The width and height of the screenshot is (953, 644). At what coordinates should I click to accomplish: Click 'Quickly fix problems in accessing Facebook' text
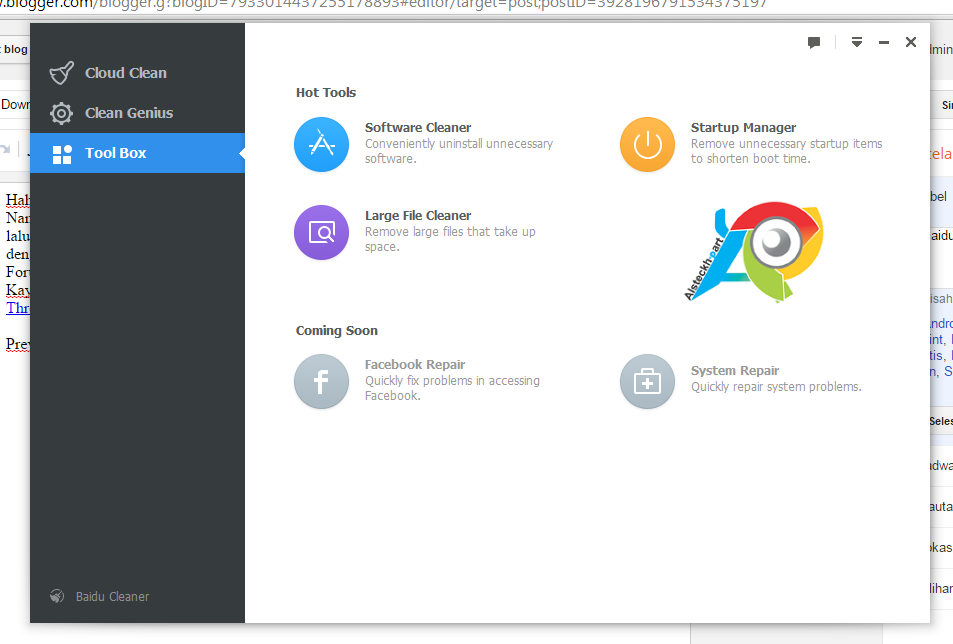point(452,388)
